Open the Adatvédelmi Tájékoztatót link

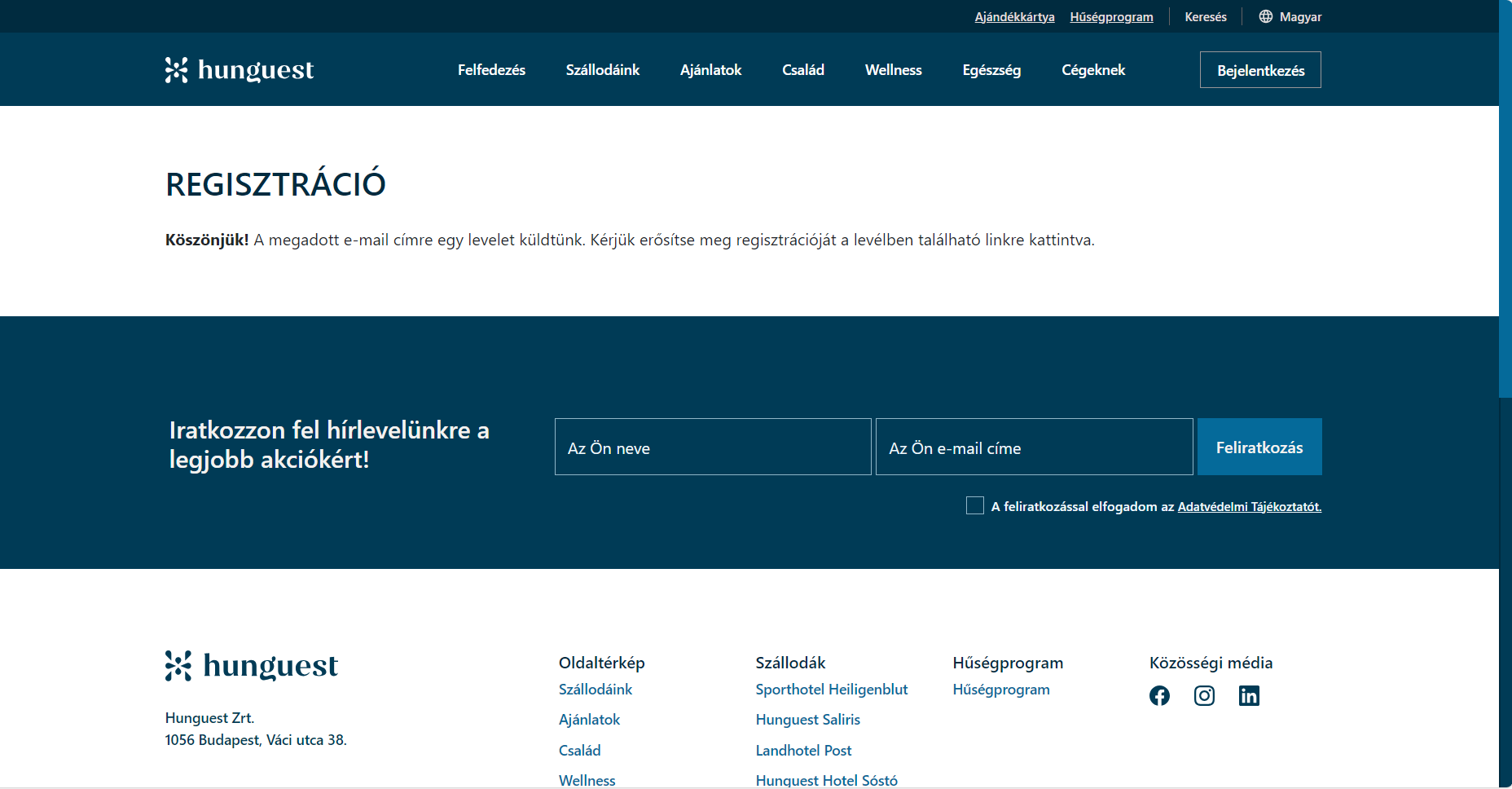point(1250,506)
